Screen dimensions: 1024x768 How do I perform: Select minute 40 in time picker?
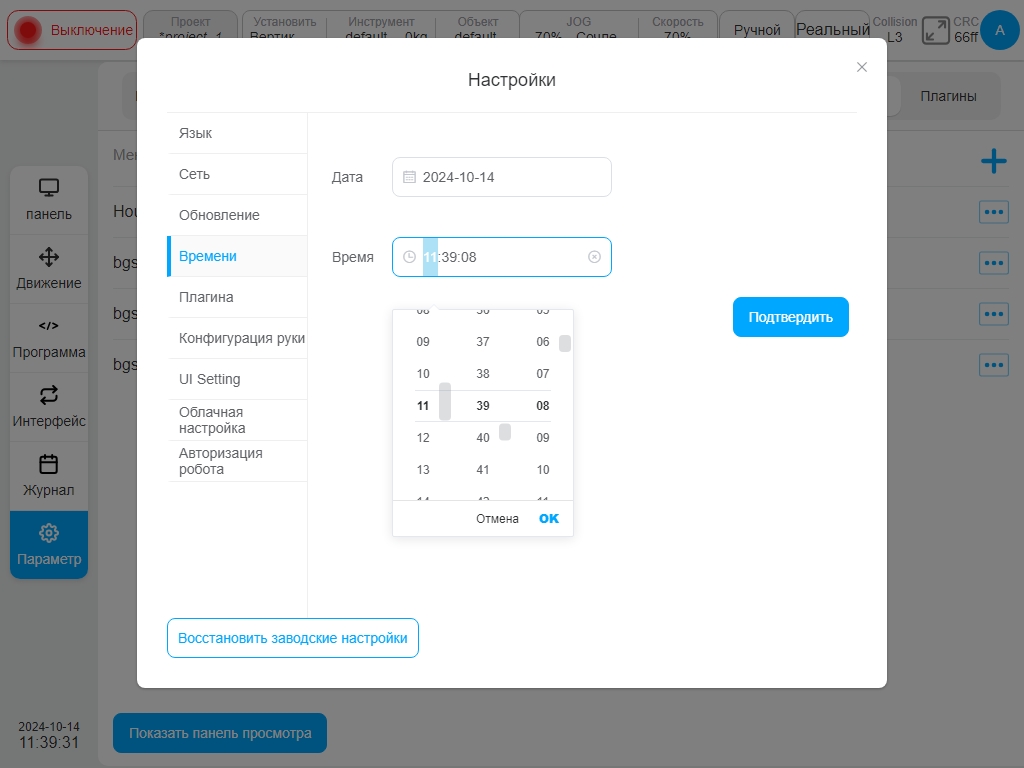pos(483,438)
